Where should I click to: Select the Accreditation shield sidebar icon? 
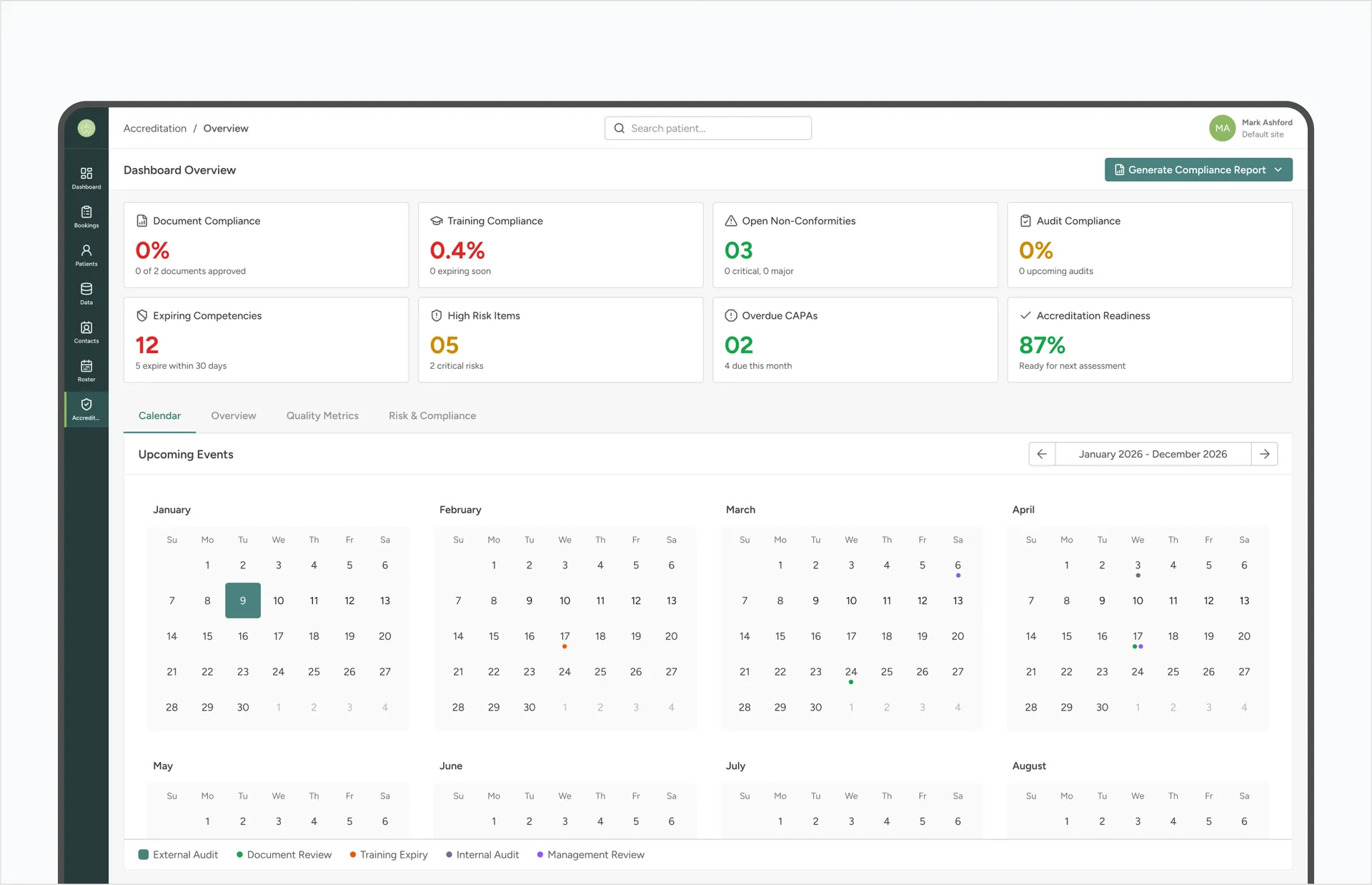[x=86, y=404]
